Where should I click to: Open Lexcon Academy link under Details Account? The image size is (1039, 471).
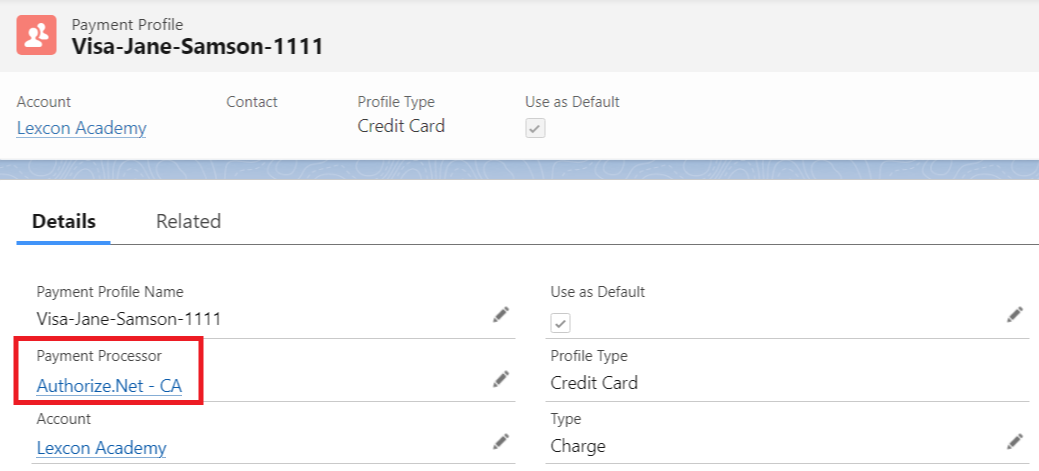[101, 448]
